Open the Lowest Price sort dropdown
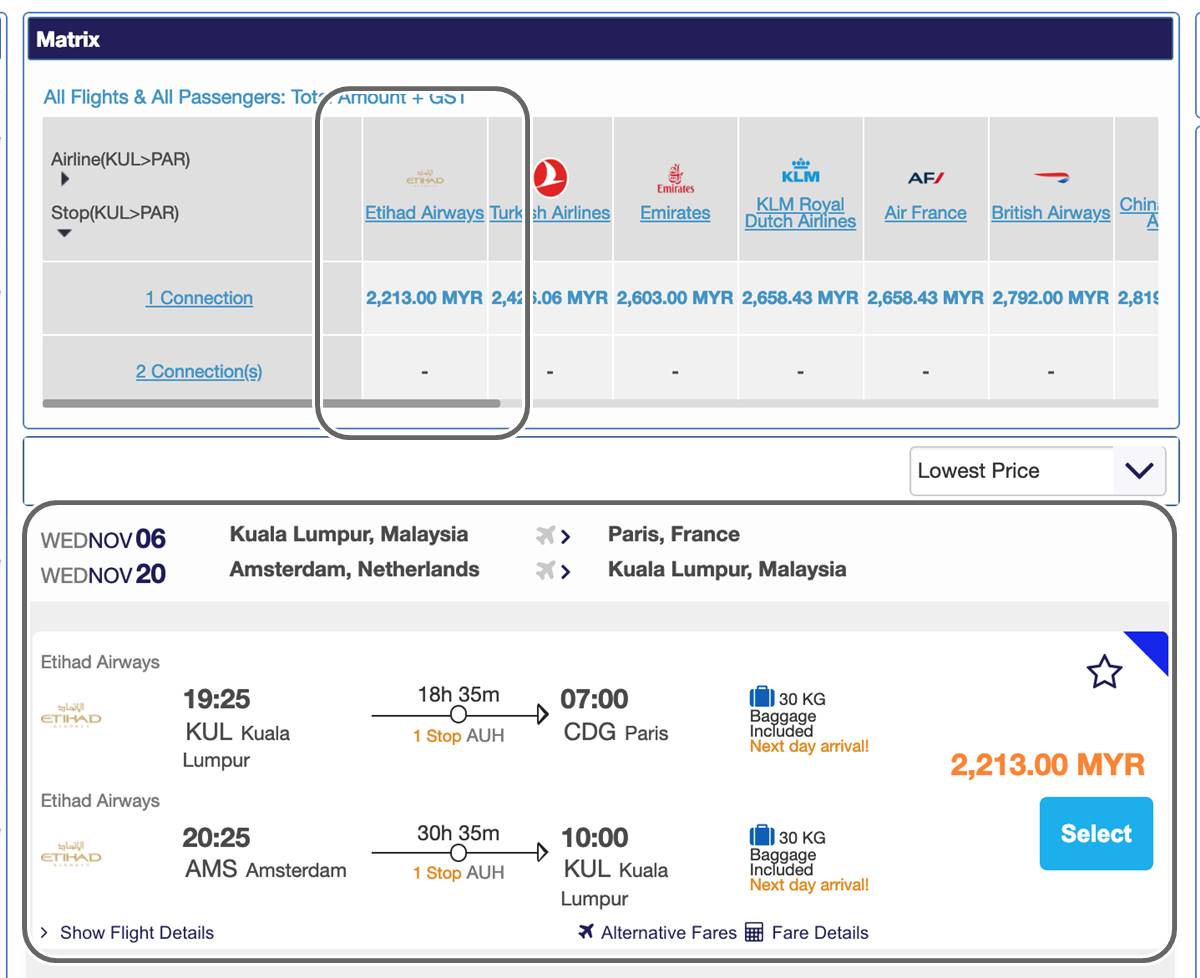 coord(1037,471)
